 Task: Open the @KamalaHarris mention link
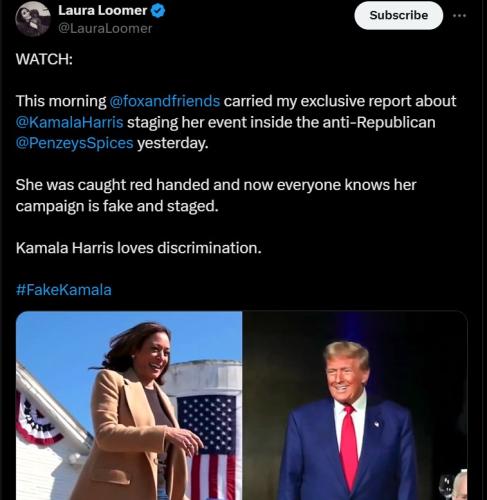pos(69,122)
